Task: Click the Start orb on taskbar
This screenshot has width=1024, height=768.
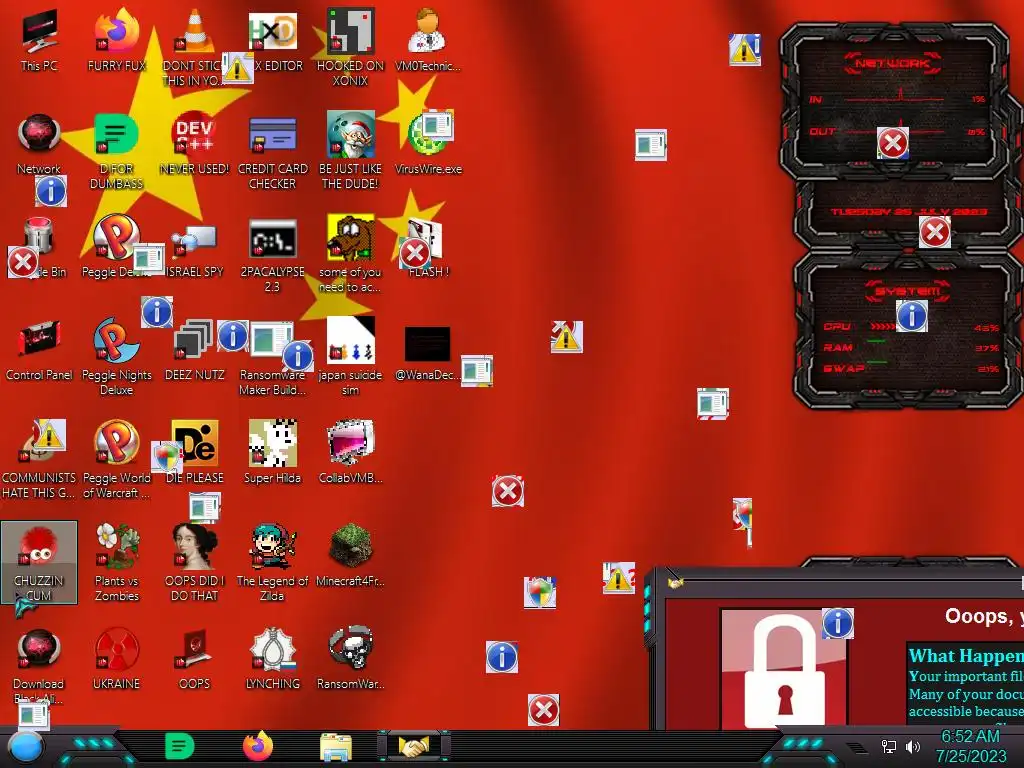Action: 26,747
